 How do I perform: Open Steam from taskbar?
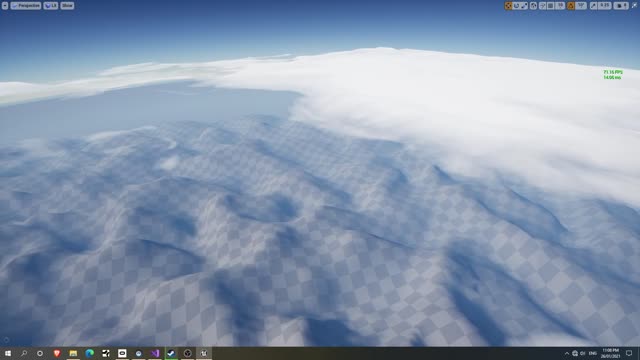coord(171,353)
